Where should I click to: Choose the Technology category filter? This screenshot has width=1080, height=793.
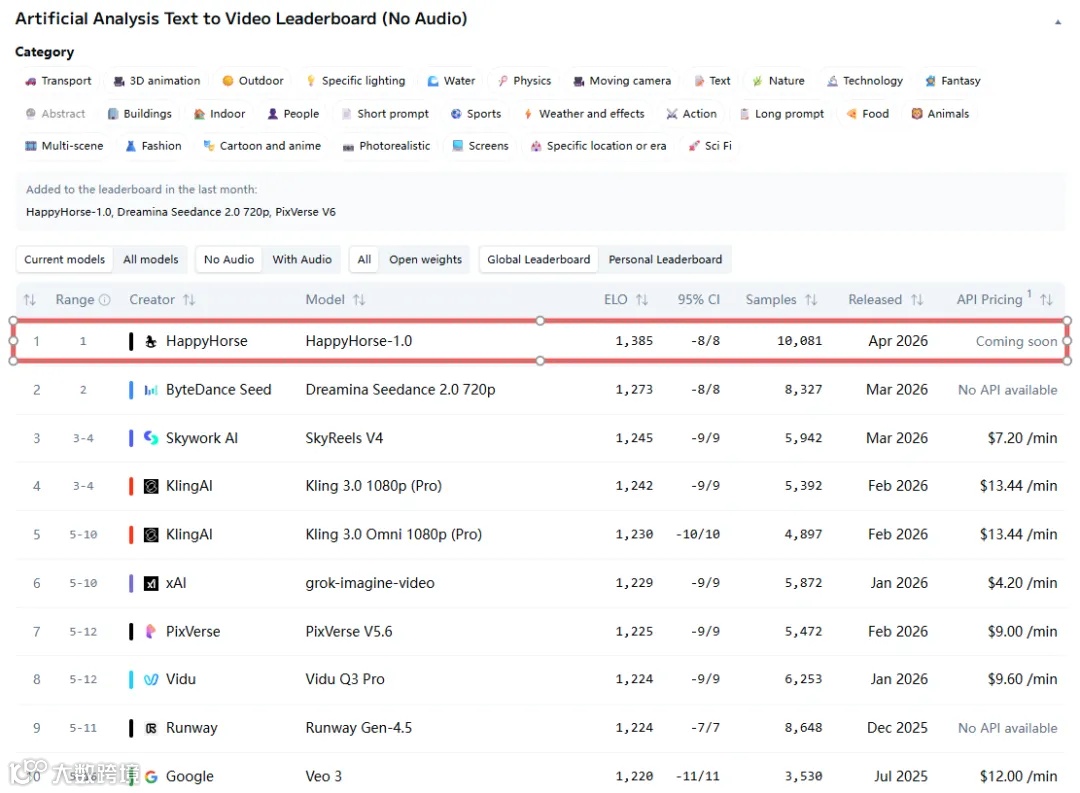(x=865, y=81)
